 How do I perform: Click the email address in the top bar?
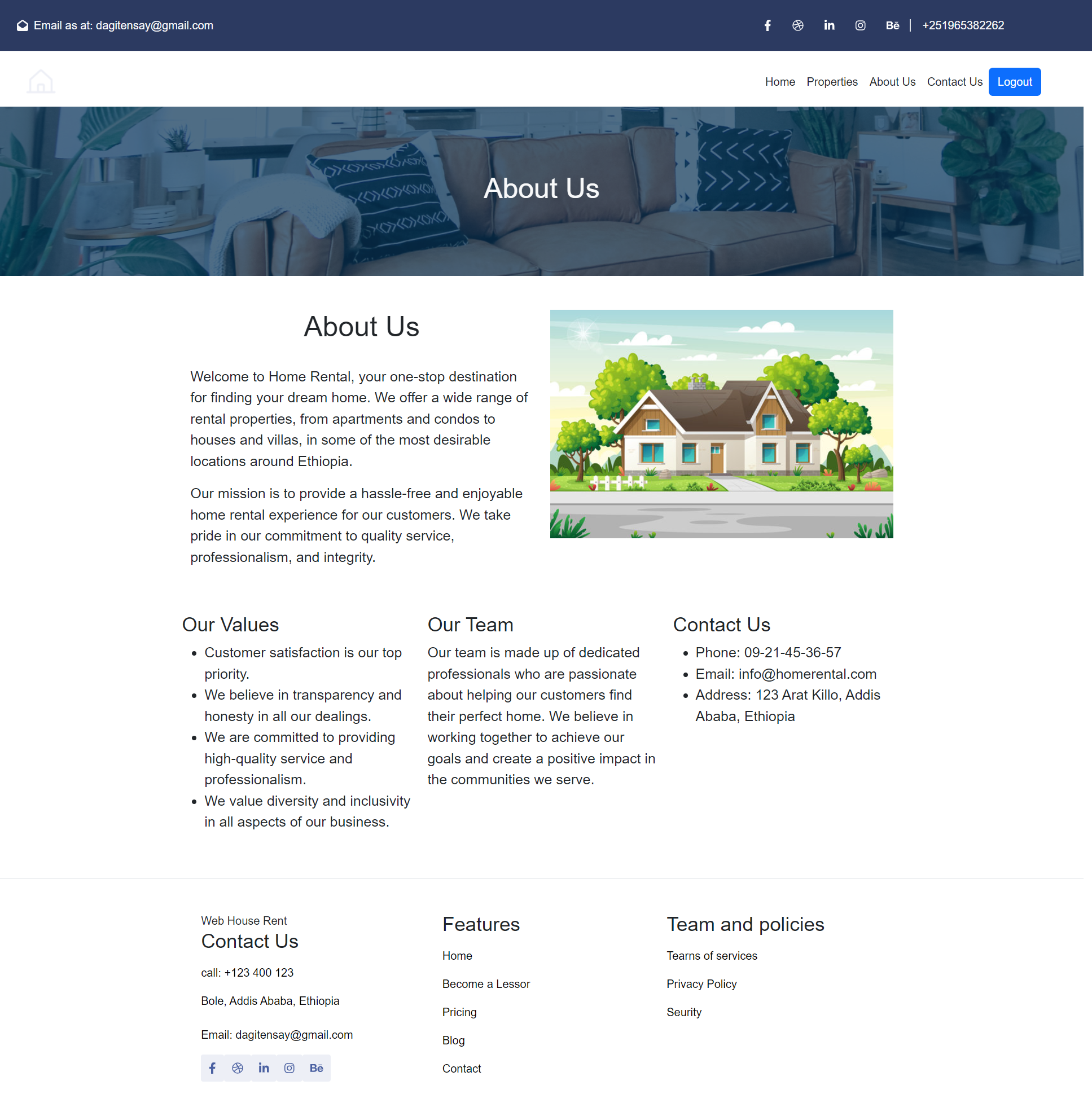(x=159, y=25)
